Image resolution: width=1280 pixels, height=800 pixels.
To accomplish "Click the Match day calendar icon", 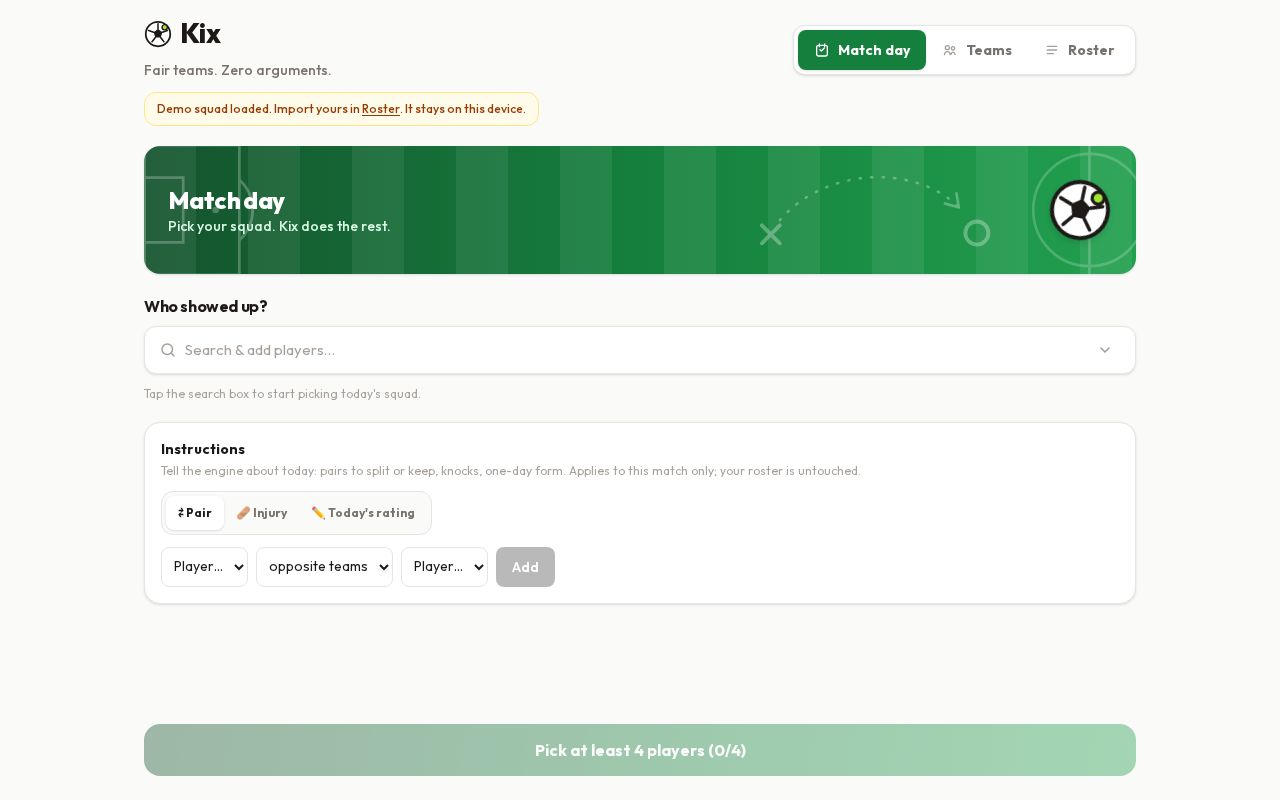I will (x=822, y=50).
